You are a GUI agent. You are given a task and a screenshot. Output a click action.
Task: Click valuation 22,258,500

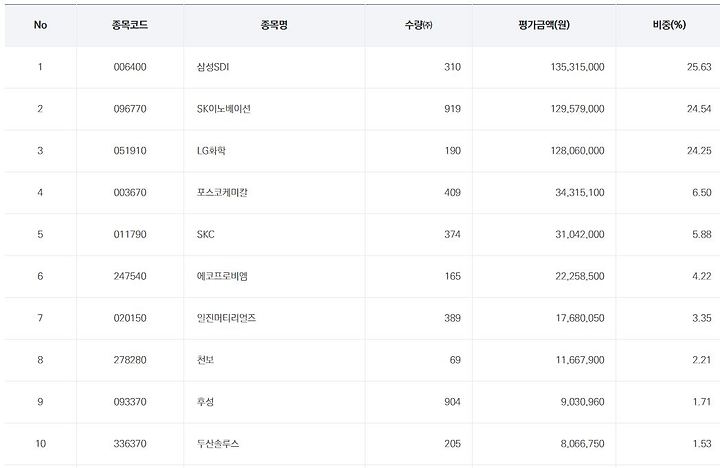click(580, 276)
